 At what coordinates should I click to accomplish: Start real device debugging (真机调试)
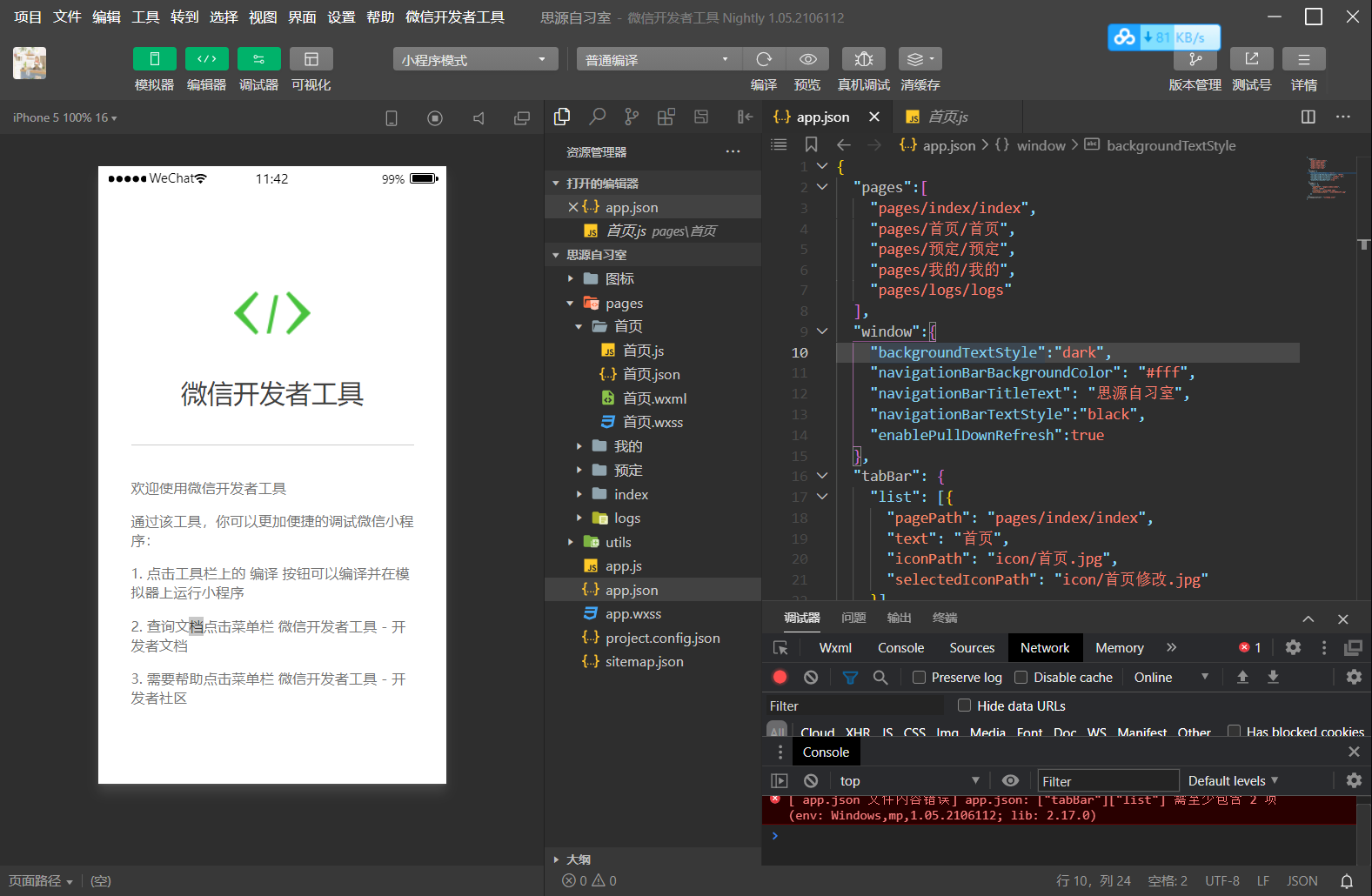point(864,59)
